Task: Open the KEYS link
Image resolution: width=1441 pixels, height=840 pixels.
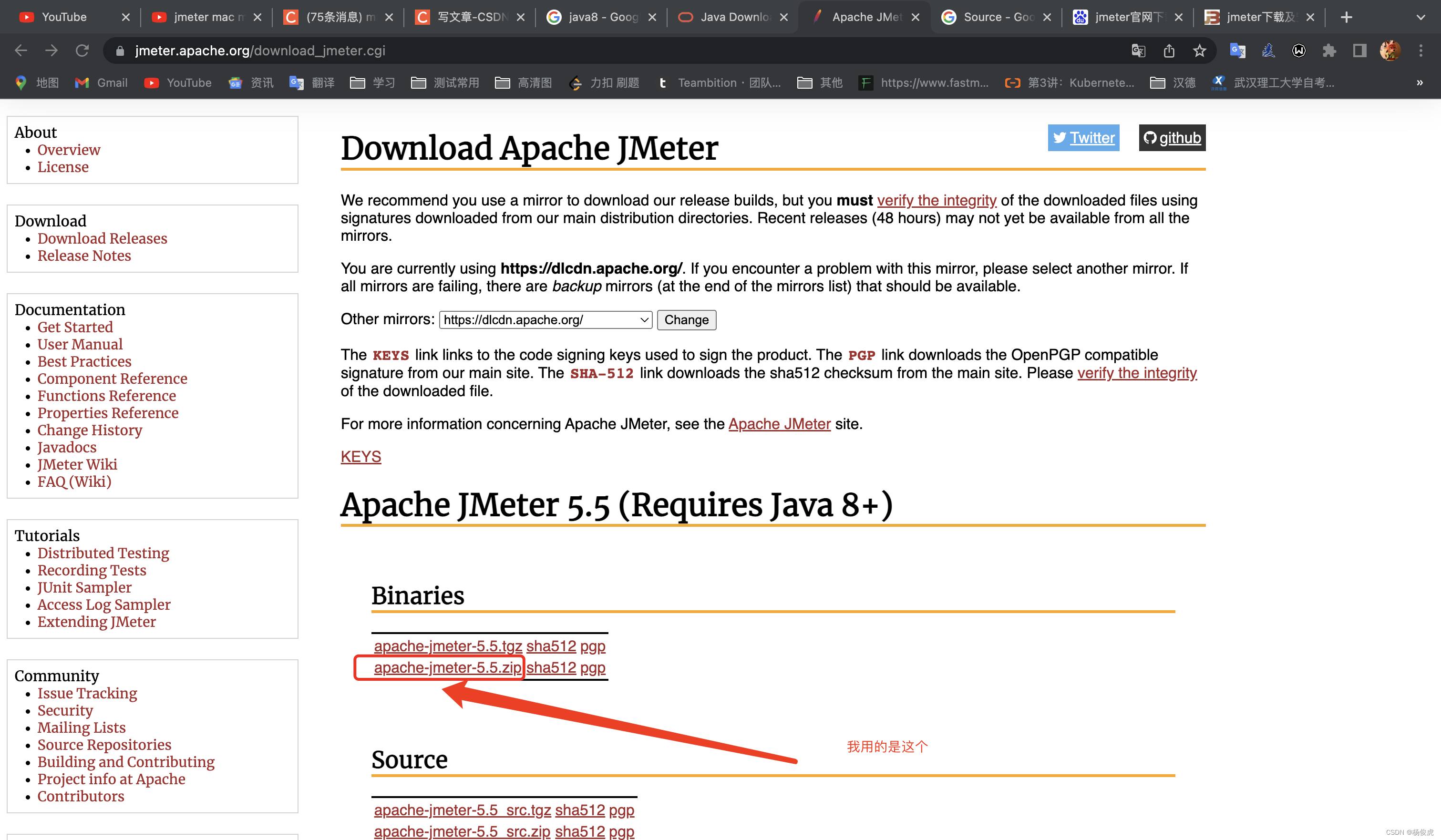Action: point(361,457)
